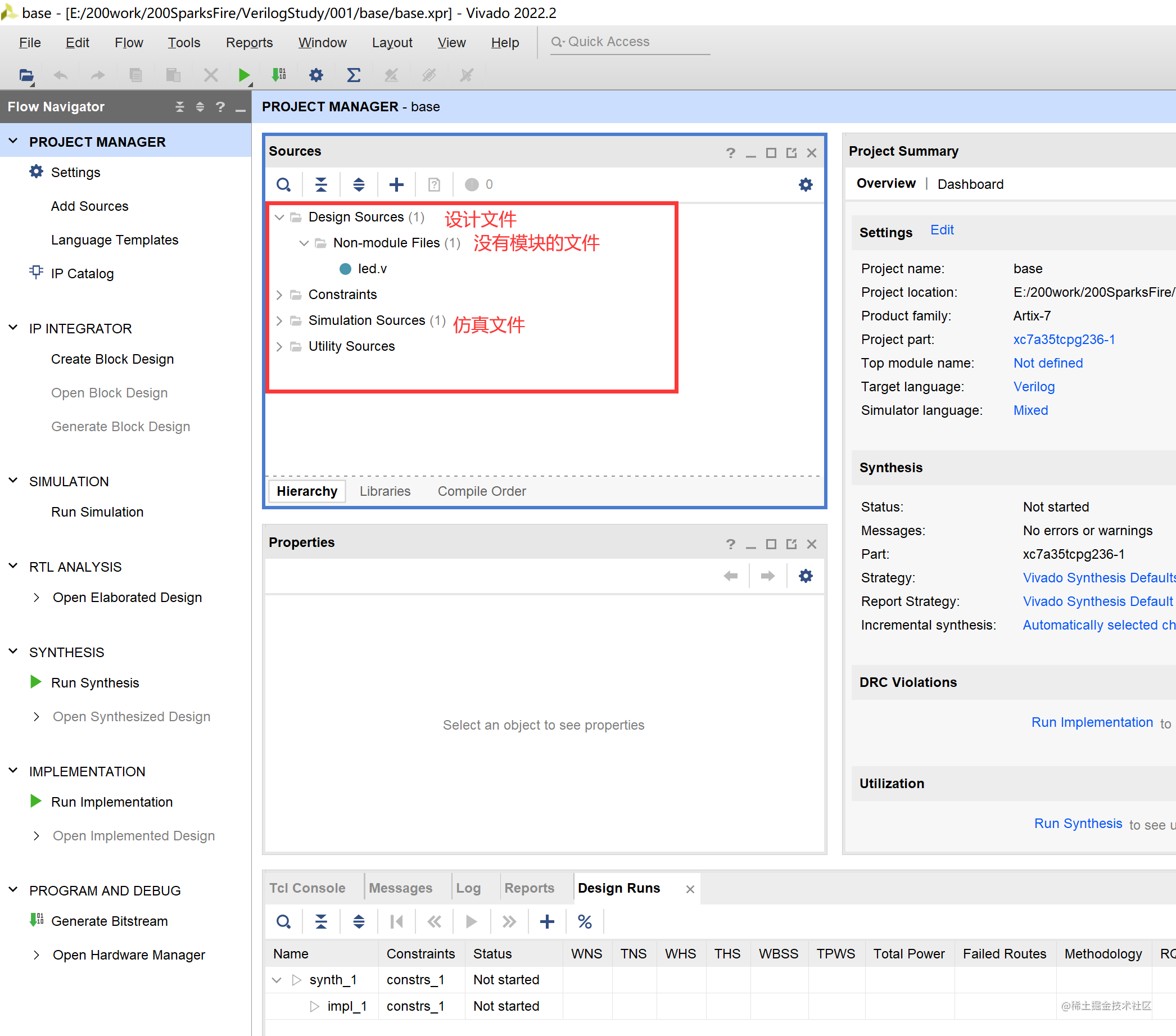Click the Quick Access search field
The image size is (1176, 1036).
click(630, 42)
